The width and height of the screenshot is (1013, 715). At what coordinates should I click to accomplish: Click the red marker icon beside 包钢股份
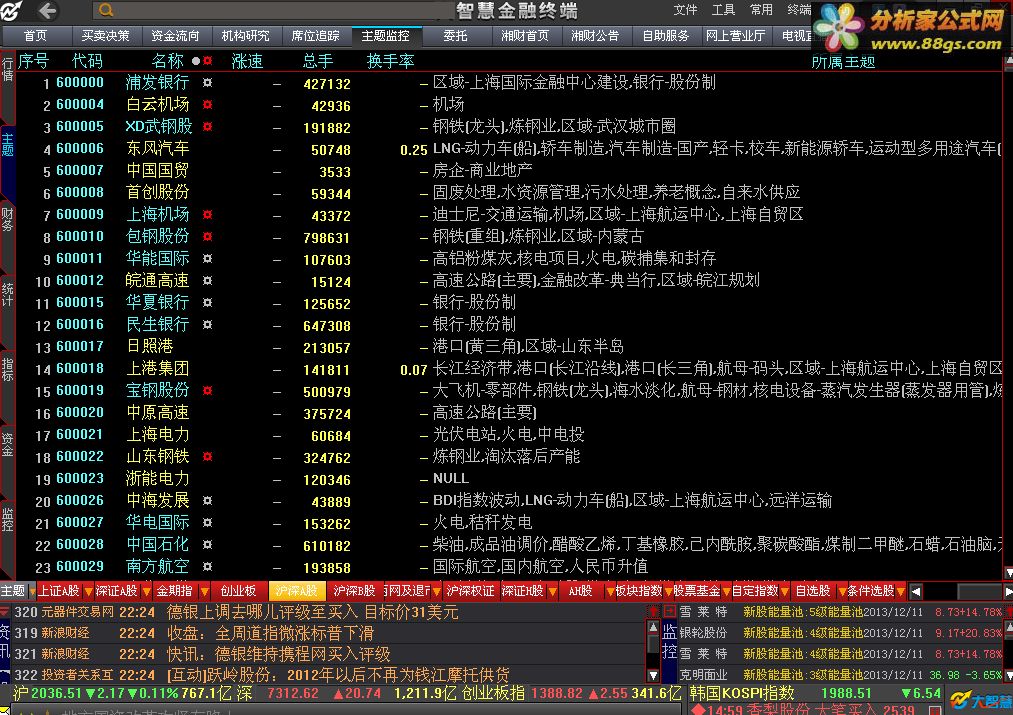[207, 236]
